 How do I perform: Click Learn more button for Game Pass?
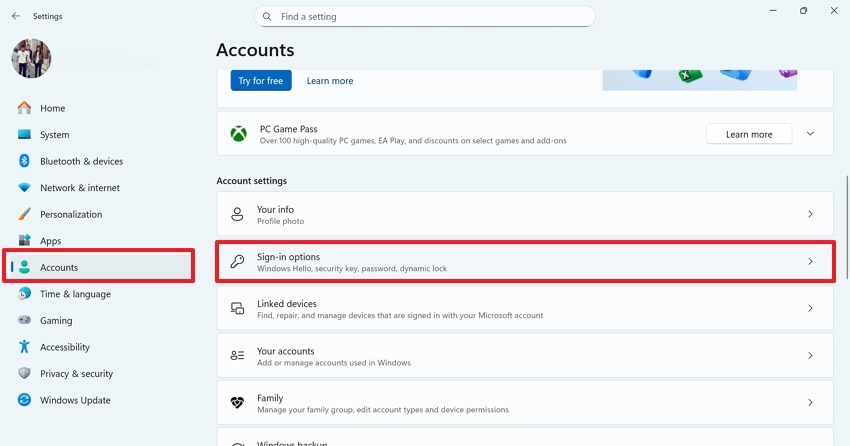(x=748, y=134)
